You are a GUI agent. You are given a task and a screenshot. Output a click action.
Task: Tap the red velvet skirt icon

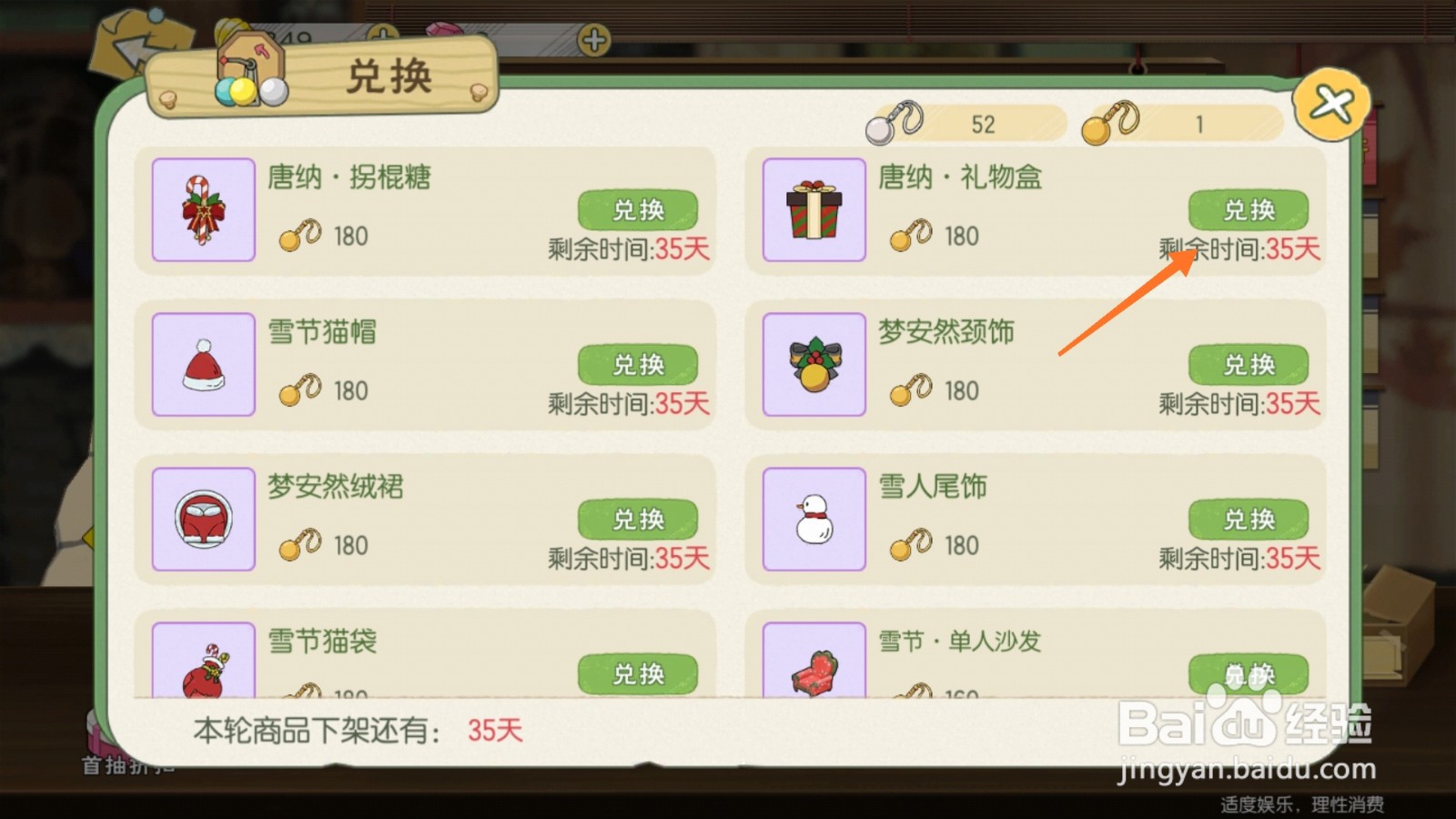pos(203,519)
